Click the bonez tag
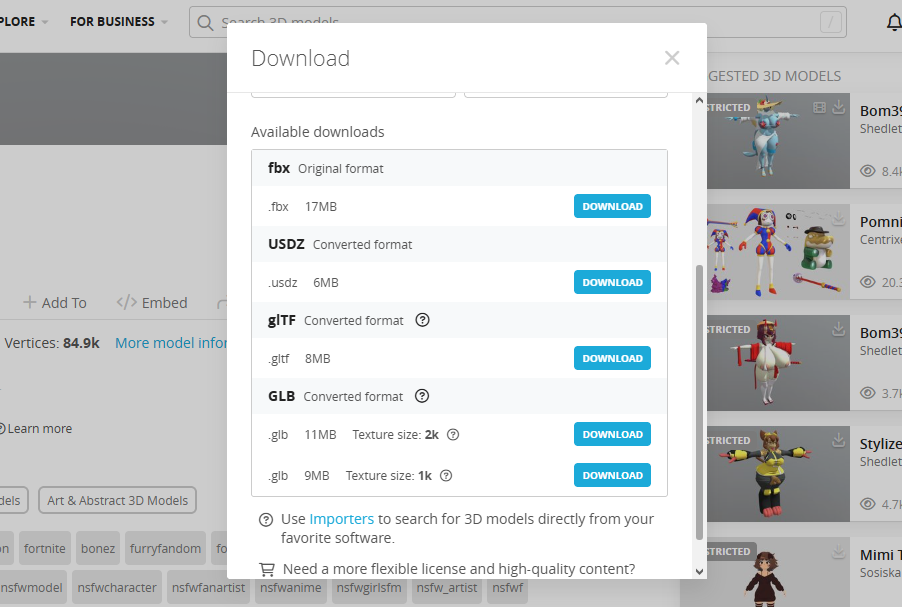The image size is (902, 607). coord(98,549)
